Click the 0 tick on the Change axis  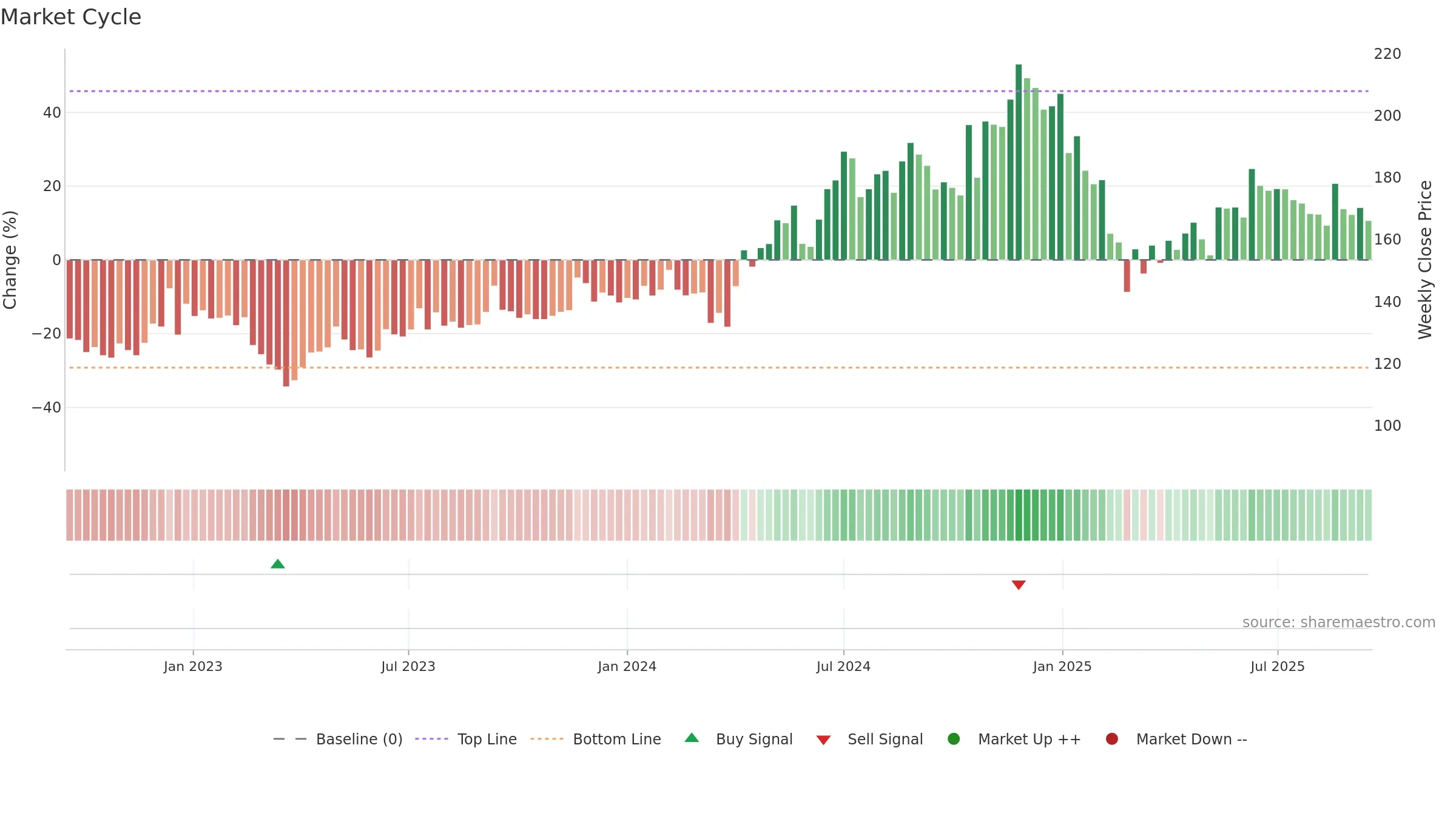coord(57,260)
